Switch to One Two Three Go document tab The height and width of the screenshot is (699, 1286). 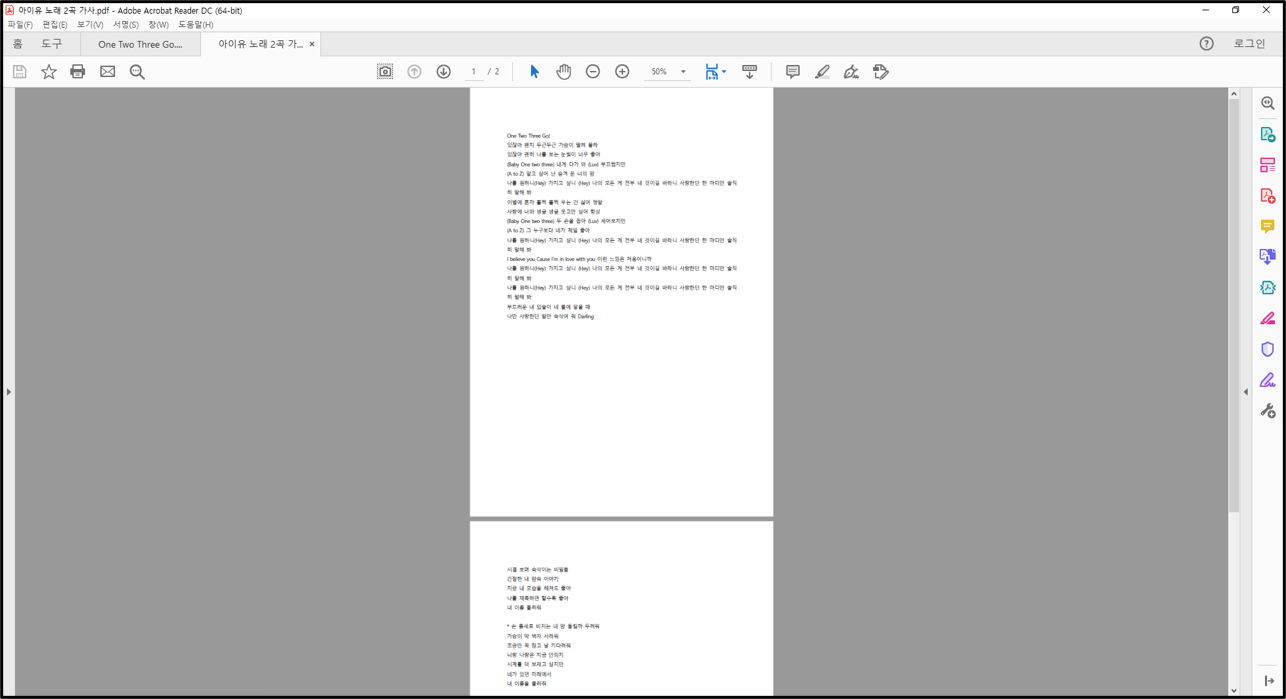[140, 44]
